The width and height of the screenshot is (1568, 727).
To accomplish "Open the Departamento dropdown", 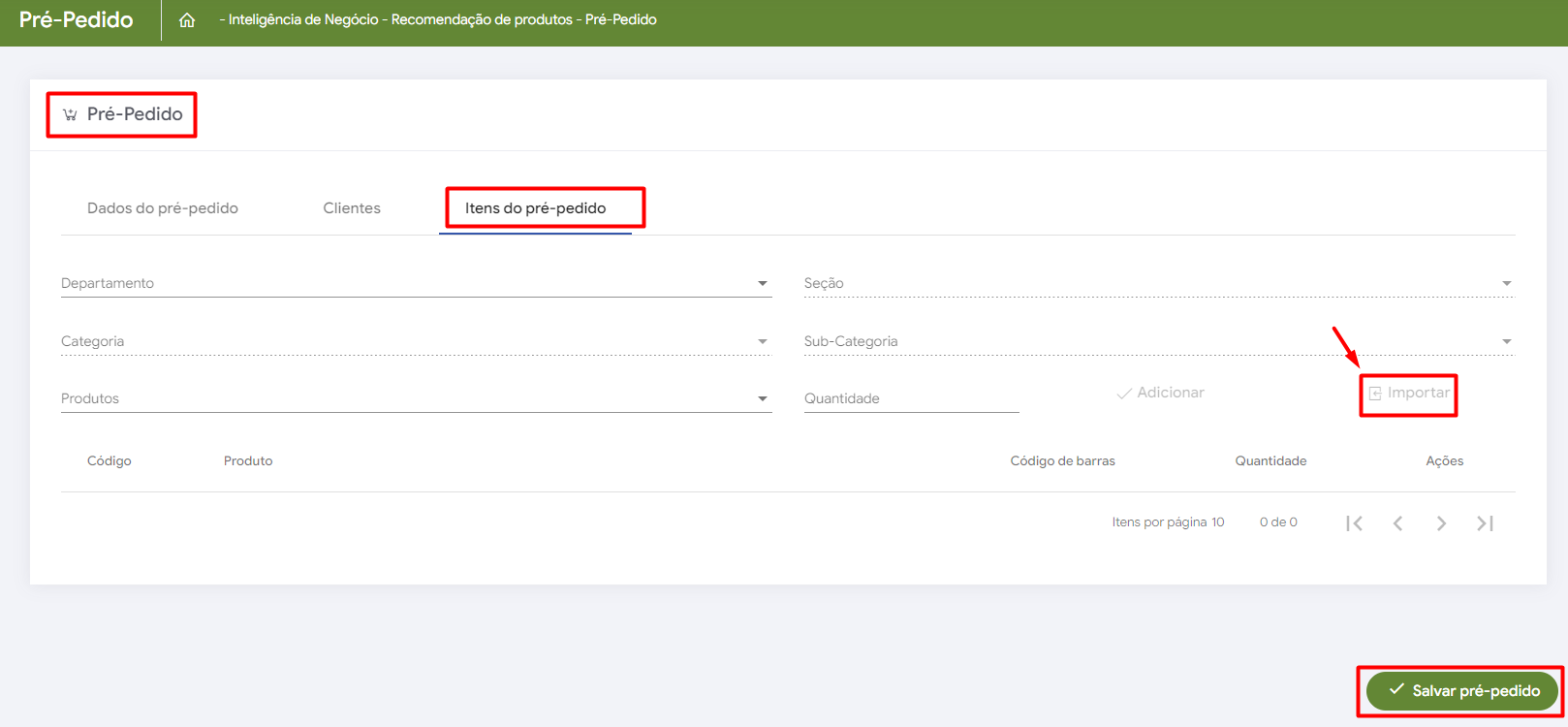I will (417, 283).
